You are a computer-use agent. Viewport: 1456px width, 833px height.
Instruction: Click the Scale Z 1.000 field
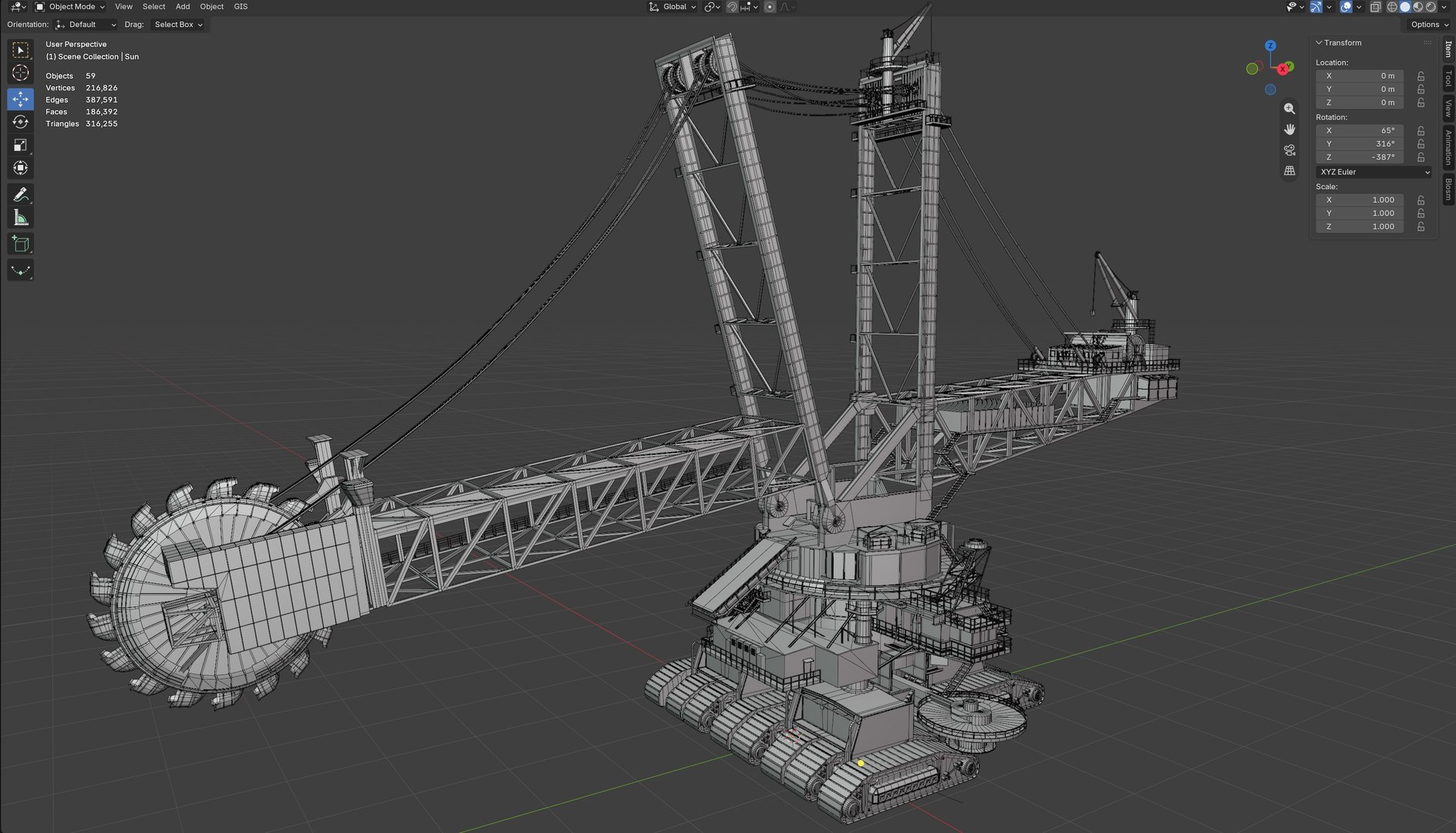click(x=1359, y=227)
